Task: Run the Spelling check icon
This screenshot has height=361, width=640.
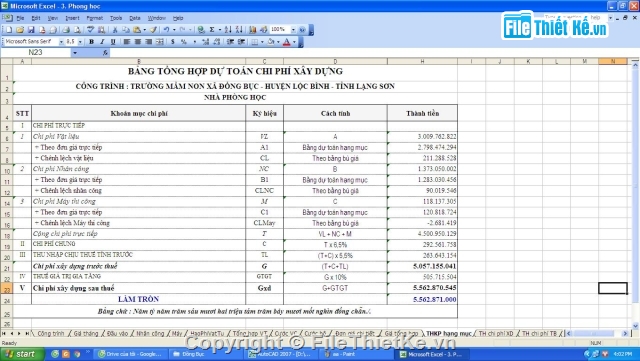Action: [91, 30]
